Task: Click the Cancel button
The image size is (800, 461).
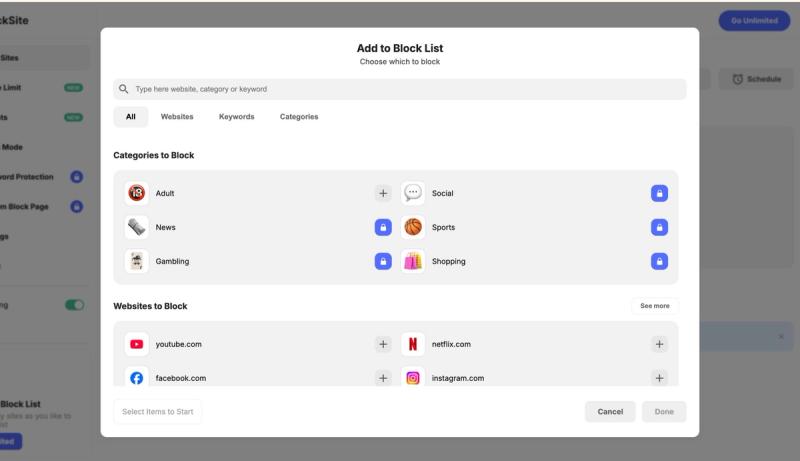Action: click(x=610, y=412)
